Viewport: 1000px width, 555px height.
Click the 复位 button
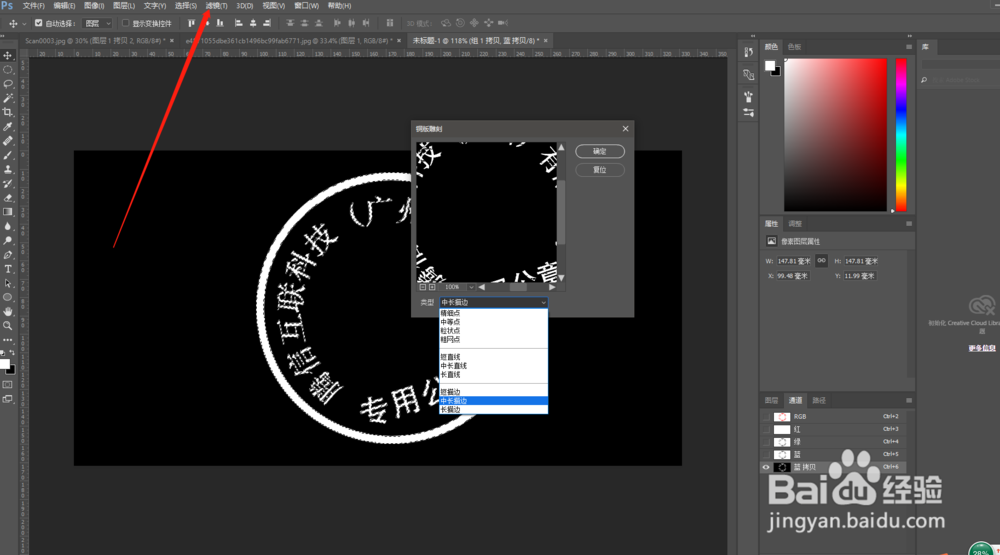[599, 170]
